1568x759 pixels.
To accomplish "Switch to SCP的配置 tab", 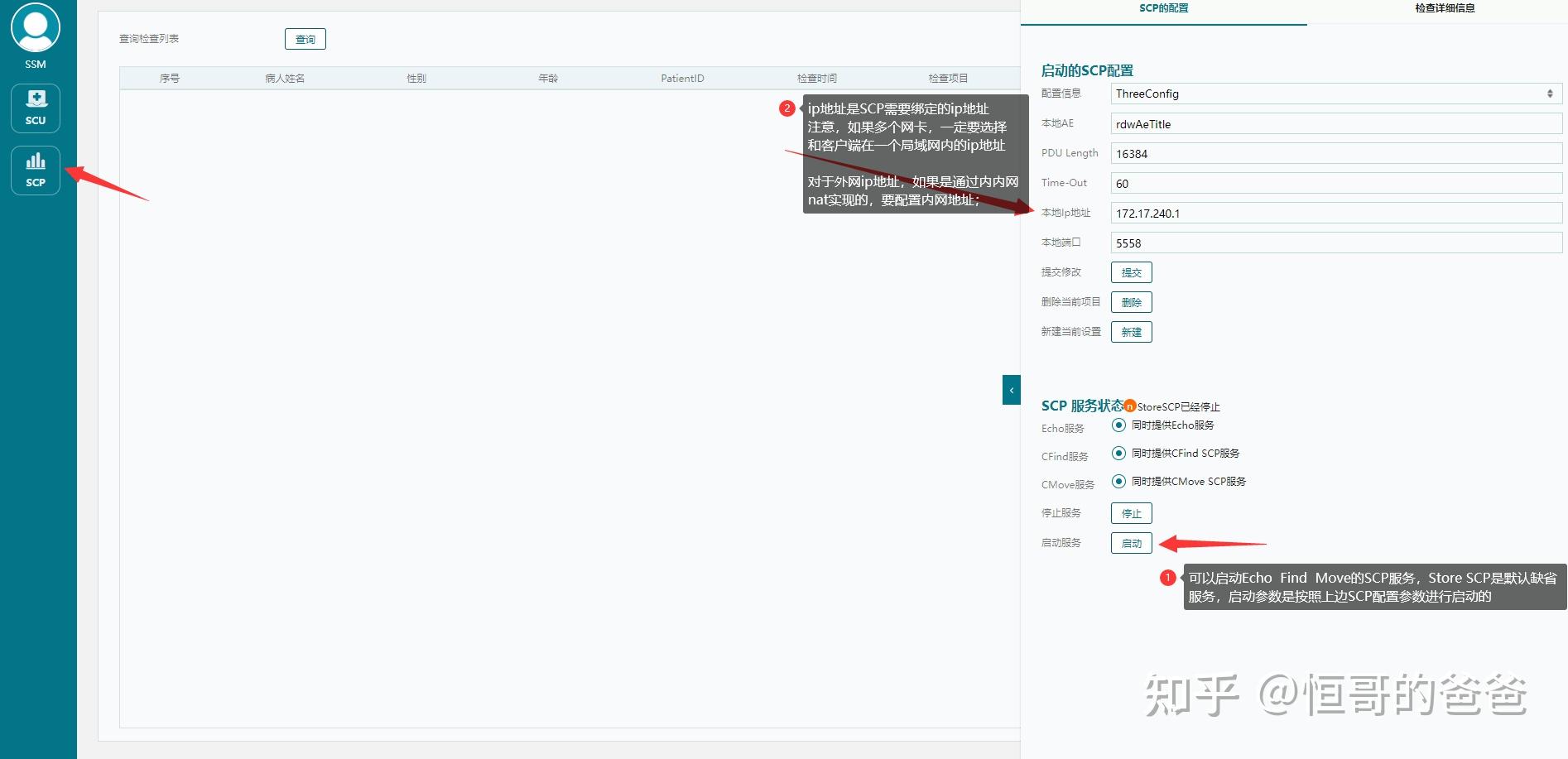I will 1163,8.
